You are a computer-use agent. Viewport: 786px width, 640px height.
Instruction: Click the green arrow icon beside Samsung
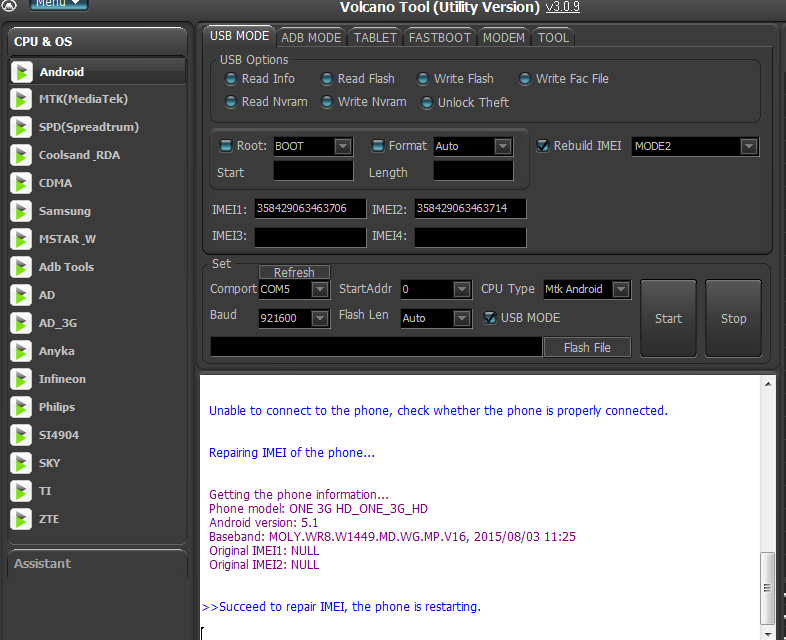coord(22,211)
